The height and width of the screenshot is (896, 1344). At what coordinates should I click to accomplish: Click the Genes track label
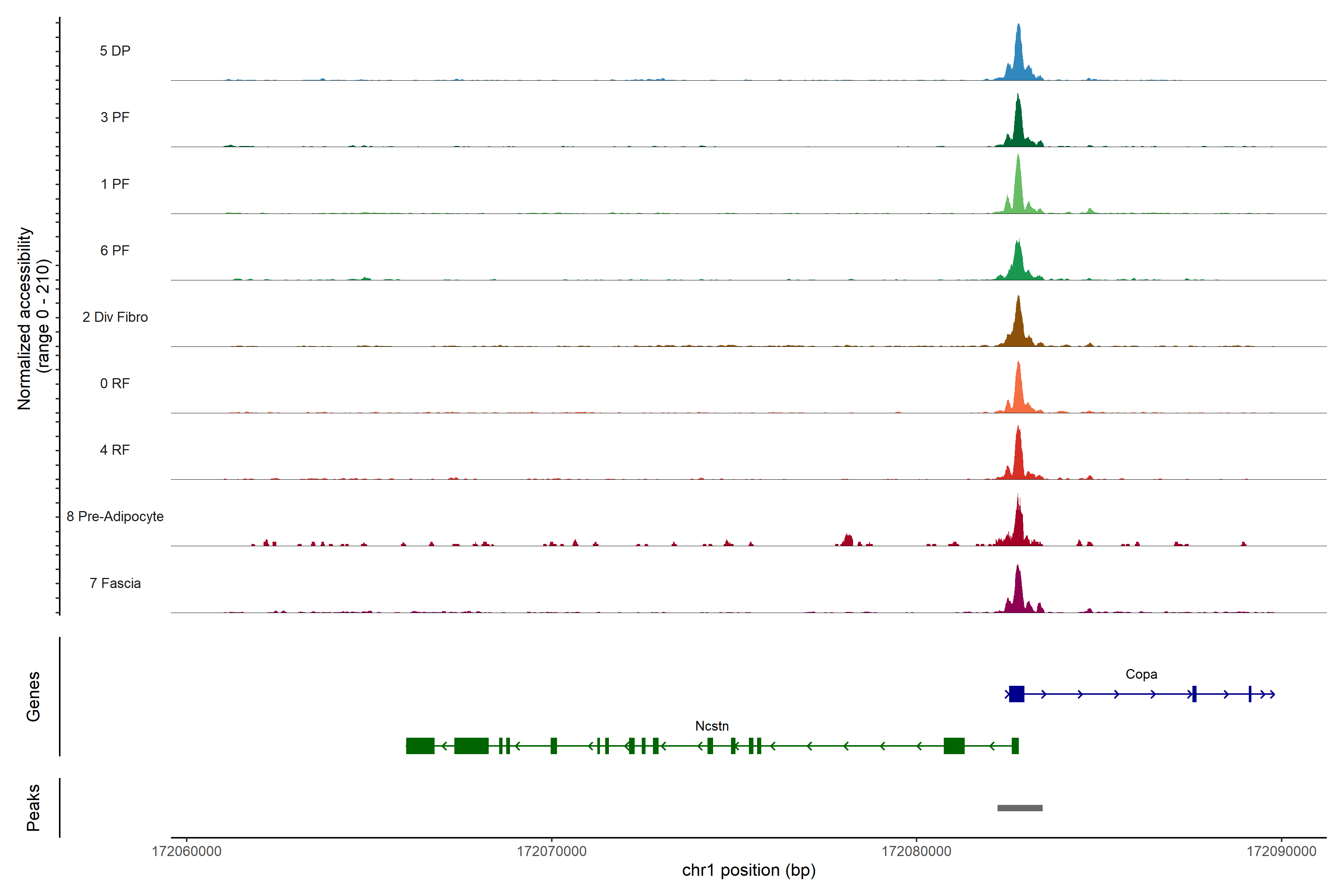click(x=33, y=697)
